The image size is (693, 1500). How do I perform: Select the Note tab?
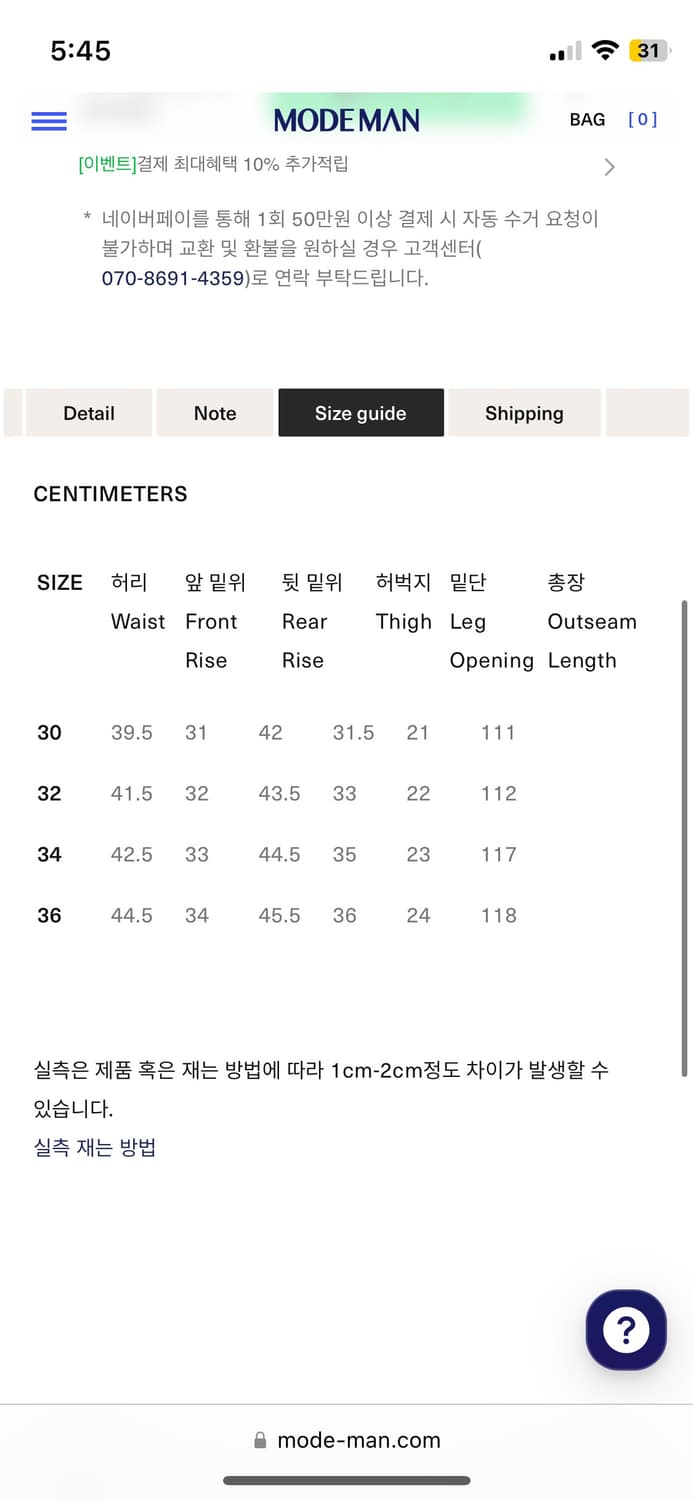pyautogui.click(x=214, y=412)
